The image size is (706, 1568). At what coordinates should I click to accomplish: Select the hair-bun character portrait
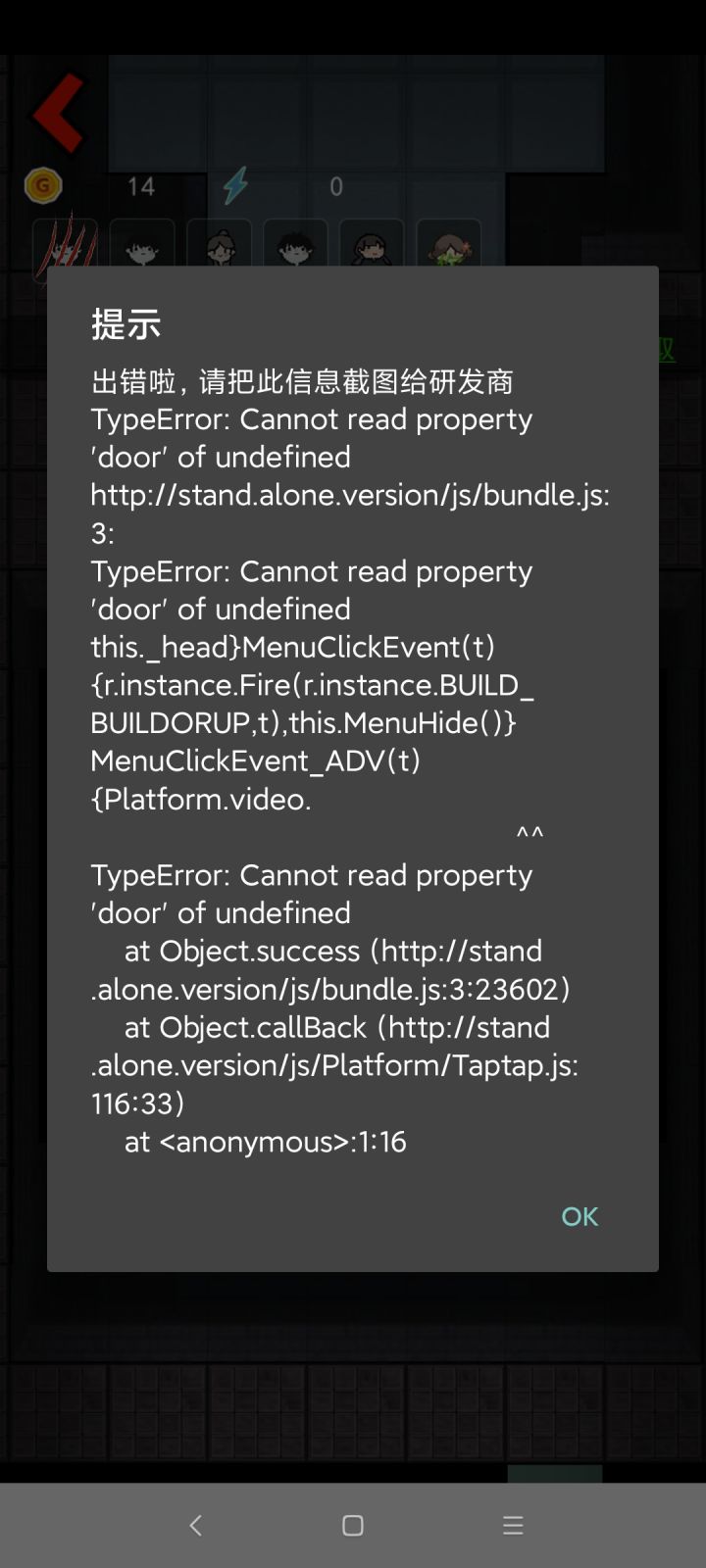click(x=219, y=243)
